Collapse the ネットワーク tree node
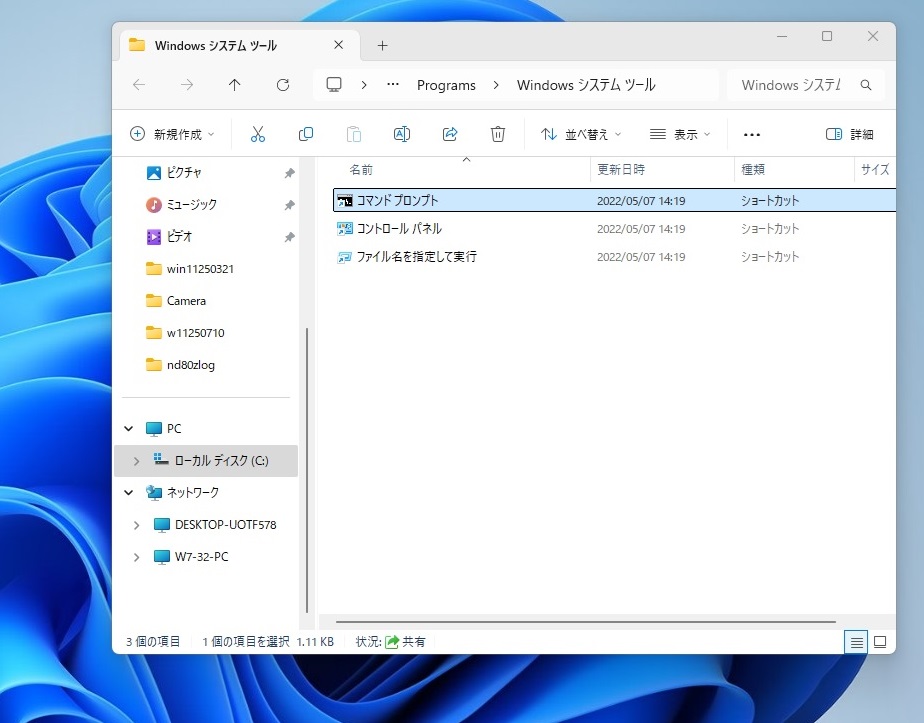Viewport: 924px width, 723px height. [x=128, y=493]
